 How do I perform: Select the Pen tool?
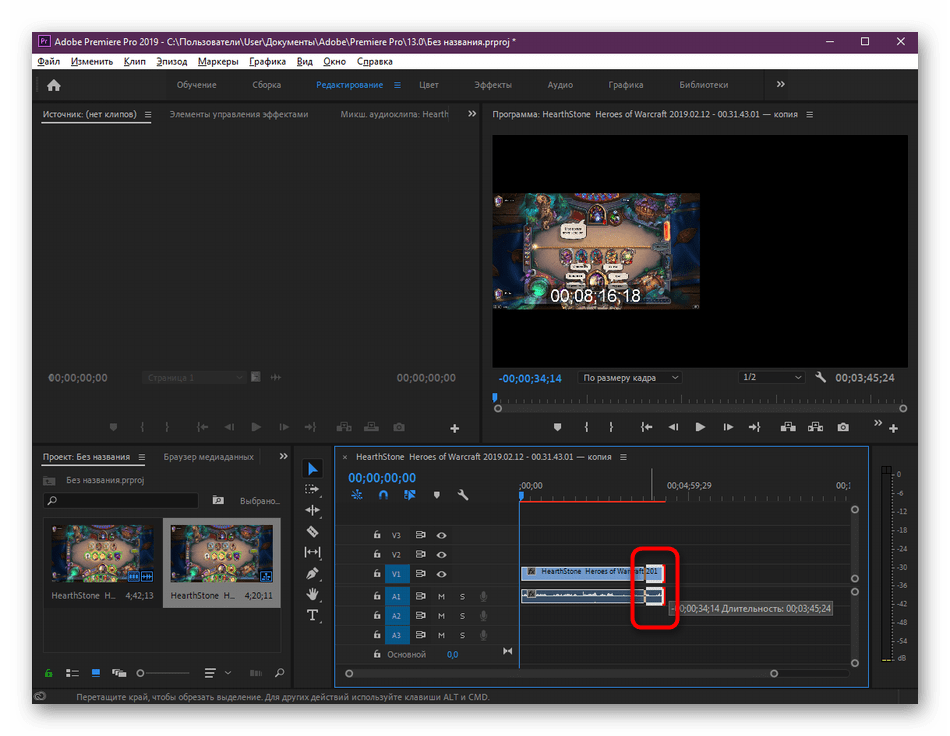(313, 573)
